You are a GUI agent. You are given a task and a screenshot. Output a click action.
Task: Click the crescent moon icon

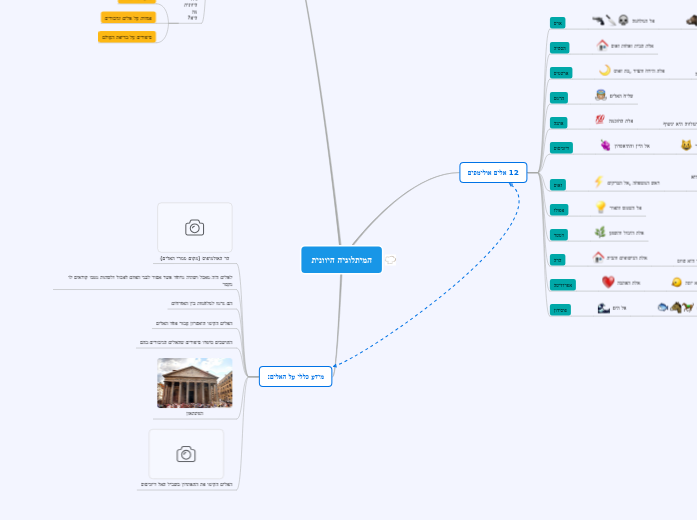pyautogui.click(x=604, y=70)
